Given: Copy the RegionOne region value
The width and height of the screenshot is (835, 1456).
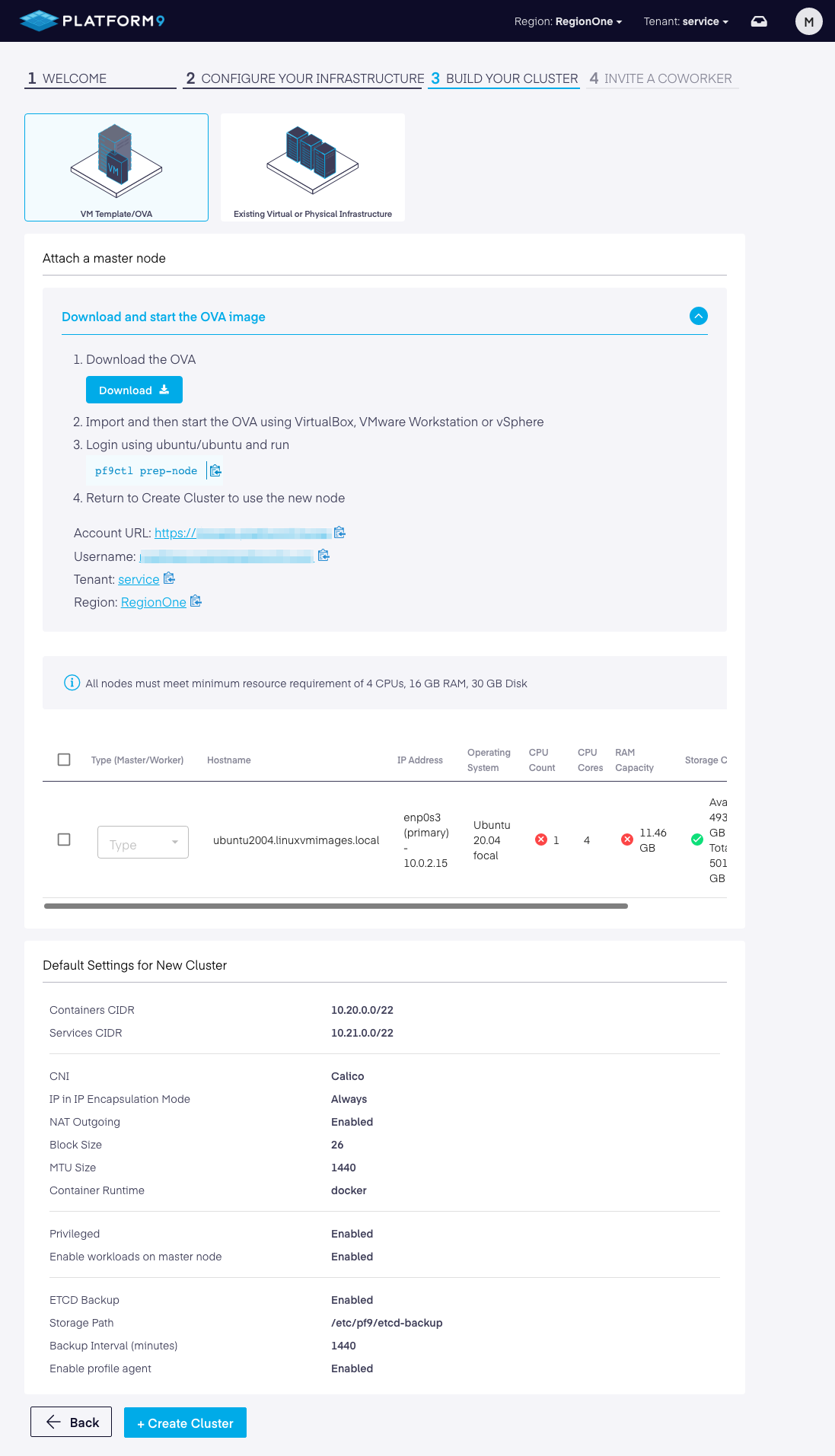Looking at the screenshot, I should click(x=196, y=601).
